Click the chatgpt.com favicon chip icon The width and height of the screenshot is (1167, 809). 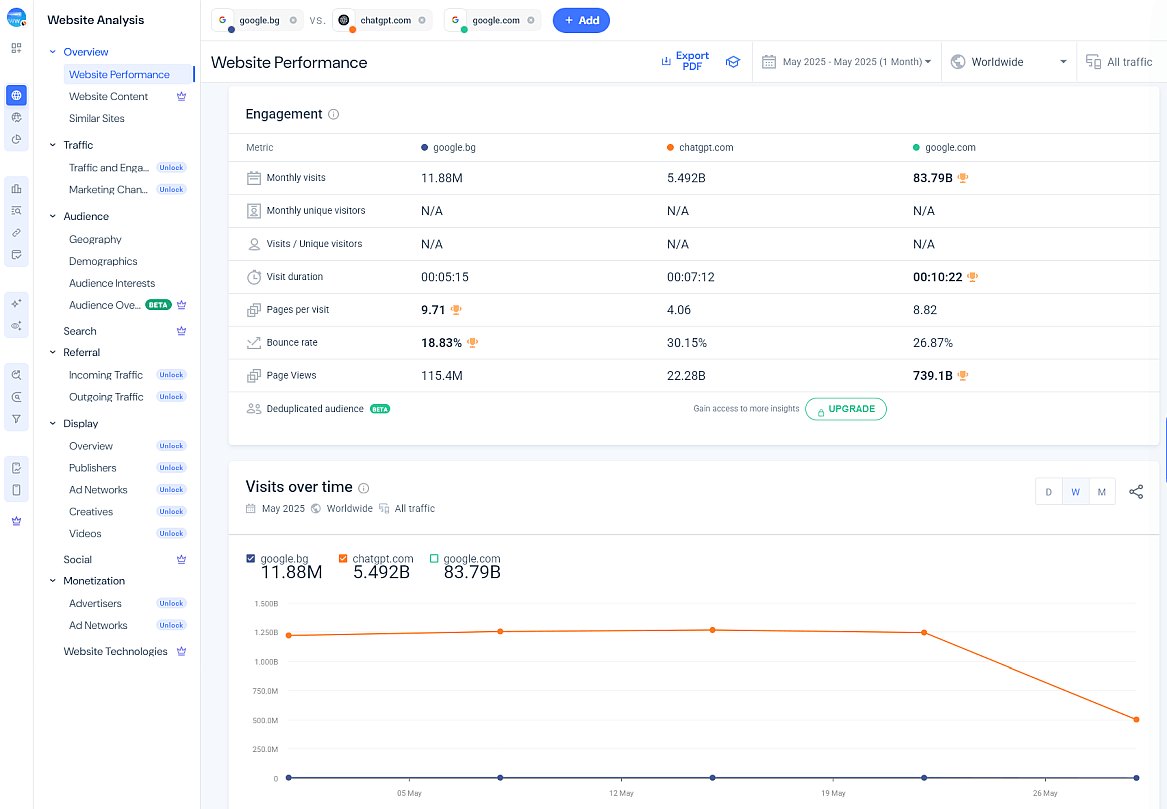pos(343,20)
